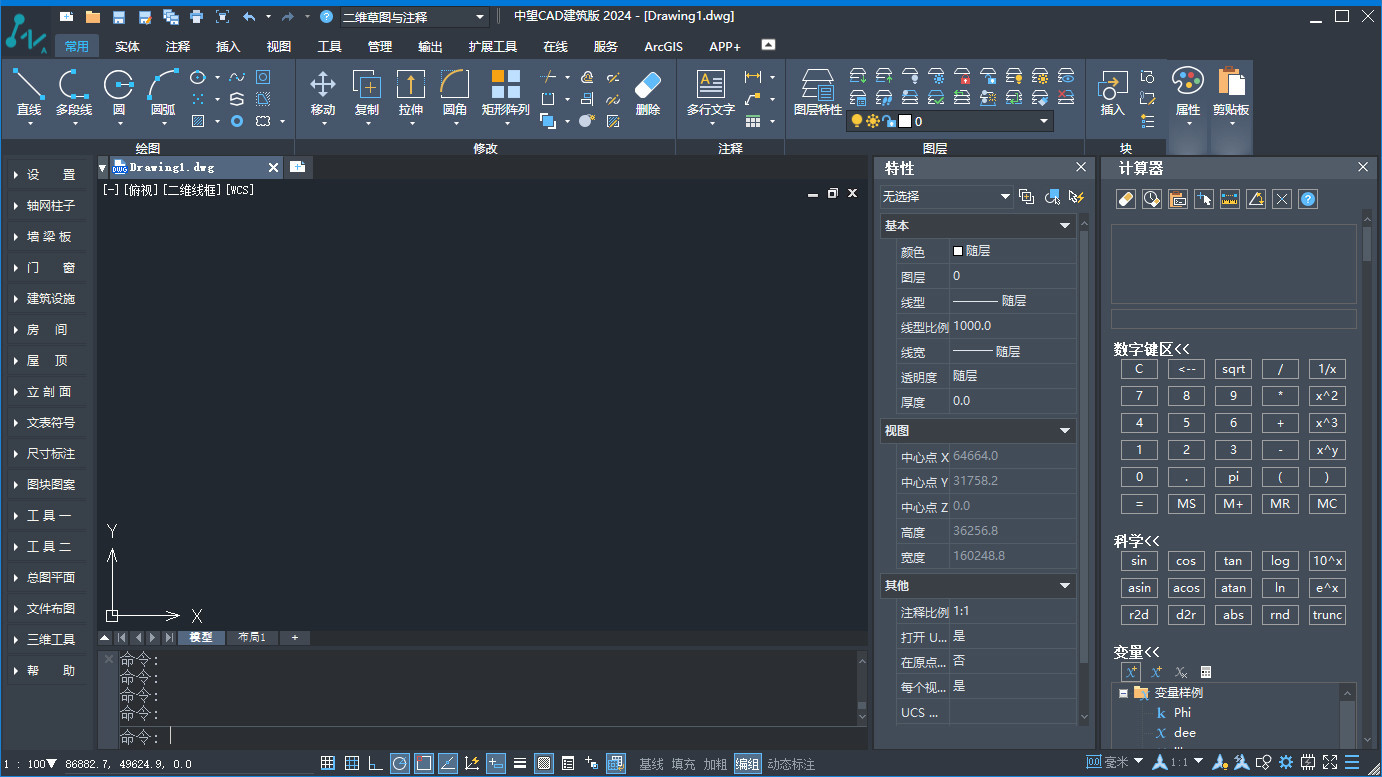Click the 插入 block insert icon
The width and height of the screenshot is (1382, 777).
tap(1112, 87)
